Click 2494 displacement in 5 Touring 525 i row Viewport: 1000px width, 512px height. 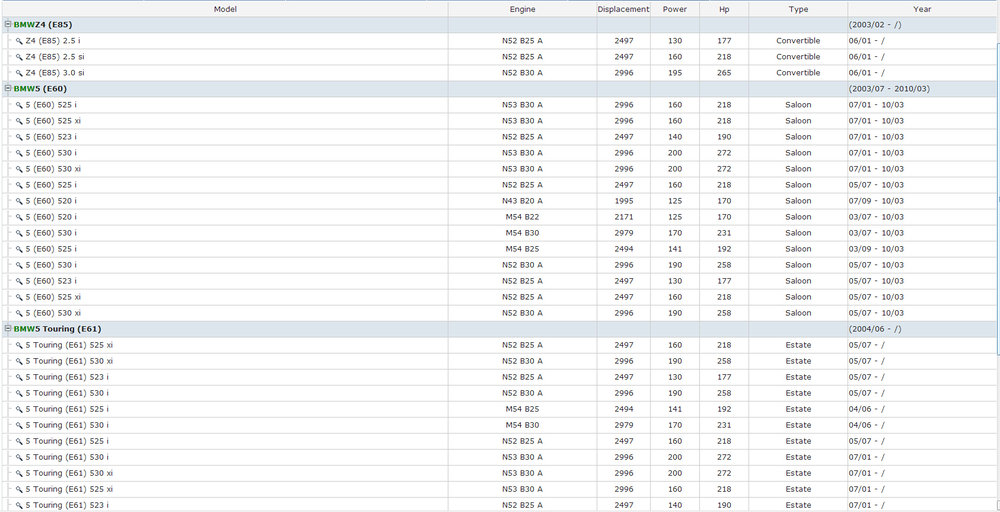point(624,409)
